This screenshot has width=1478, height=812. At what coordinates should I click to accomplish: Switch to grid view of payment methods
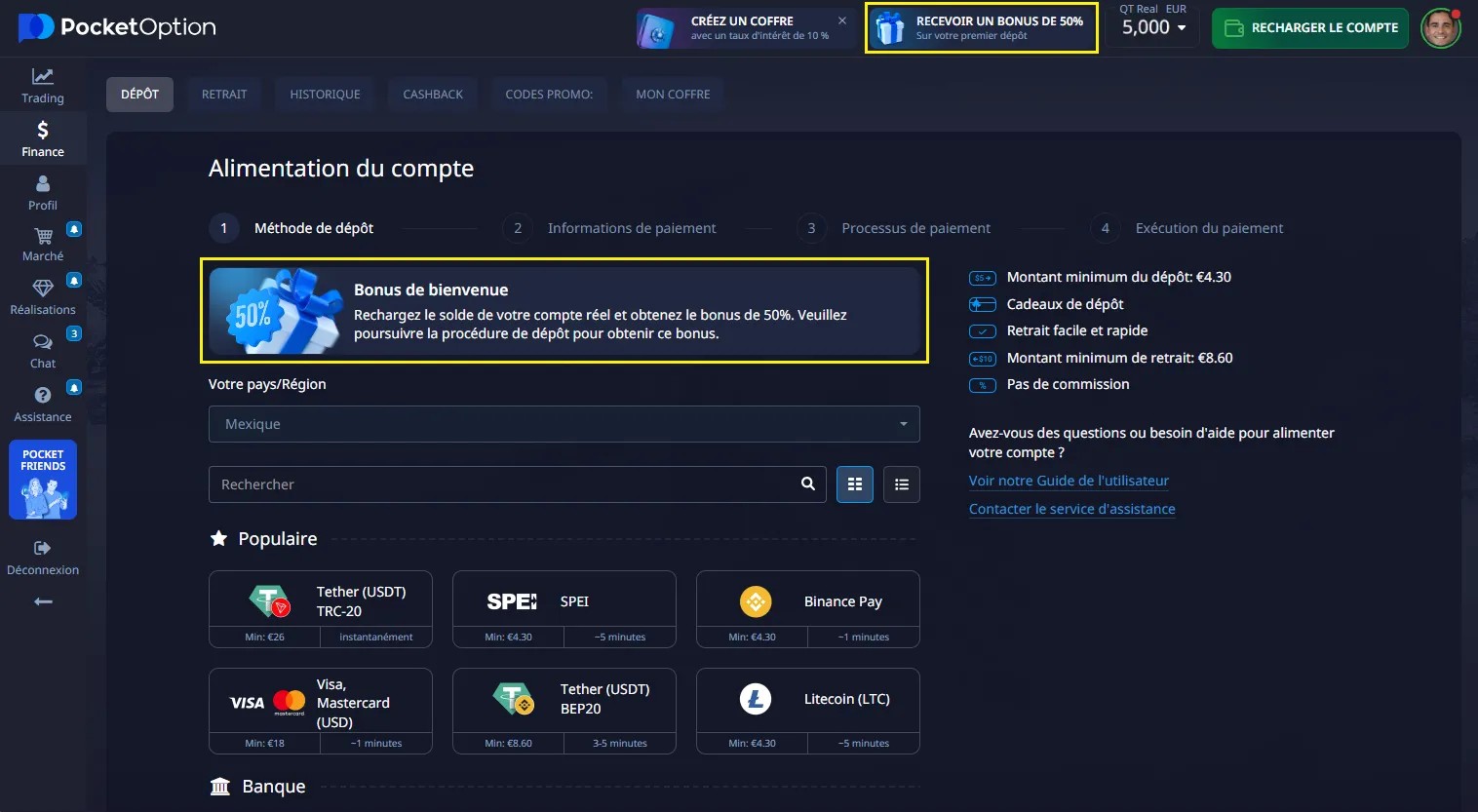855,484
